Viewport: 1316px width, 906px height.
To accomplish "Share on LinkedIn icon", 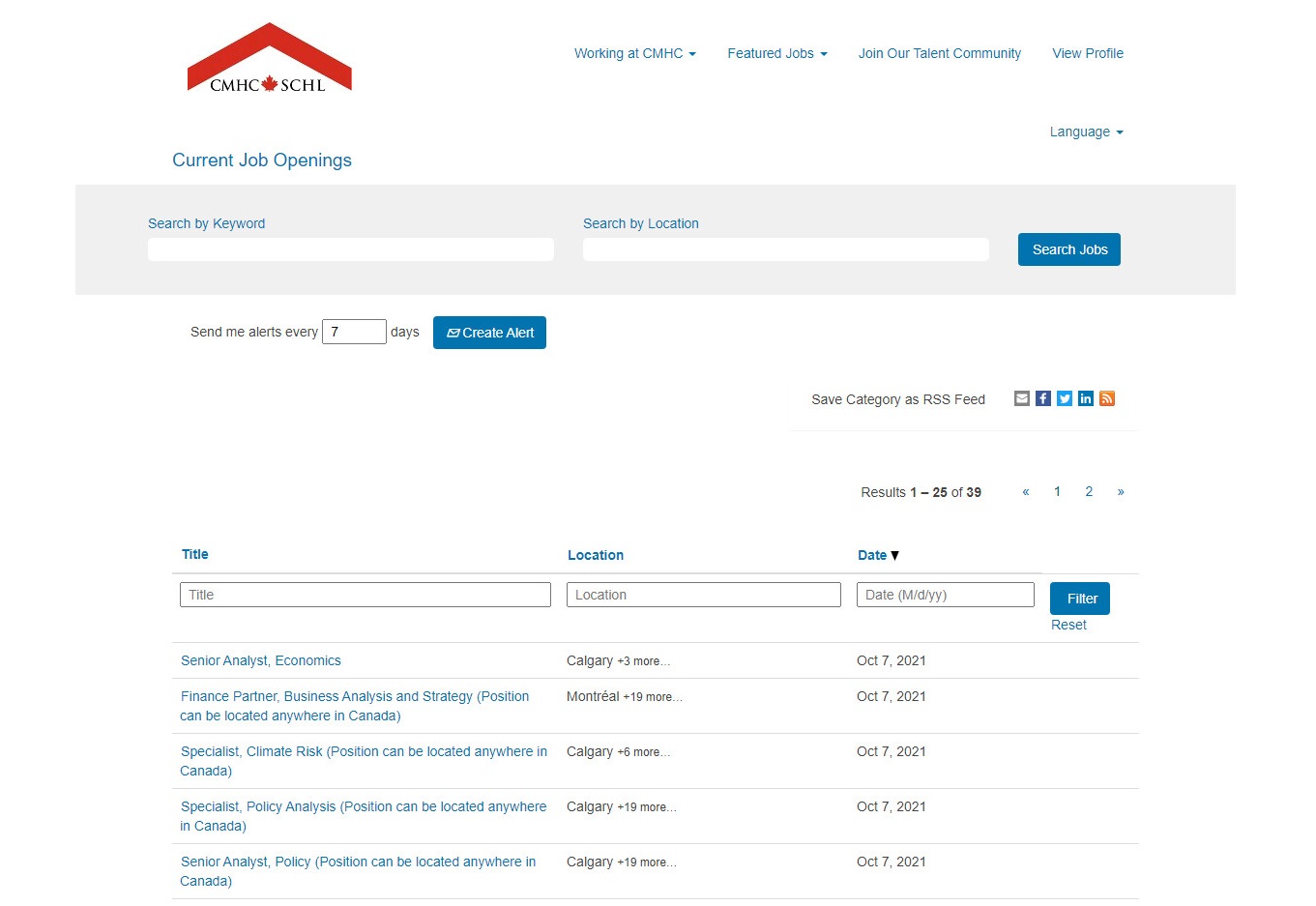I will (x=1085, y=398).
